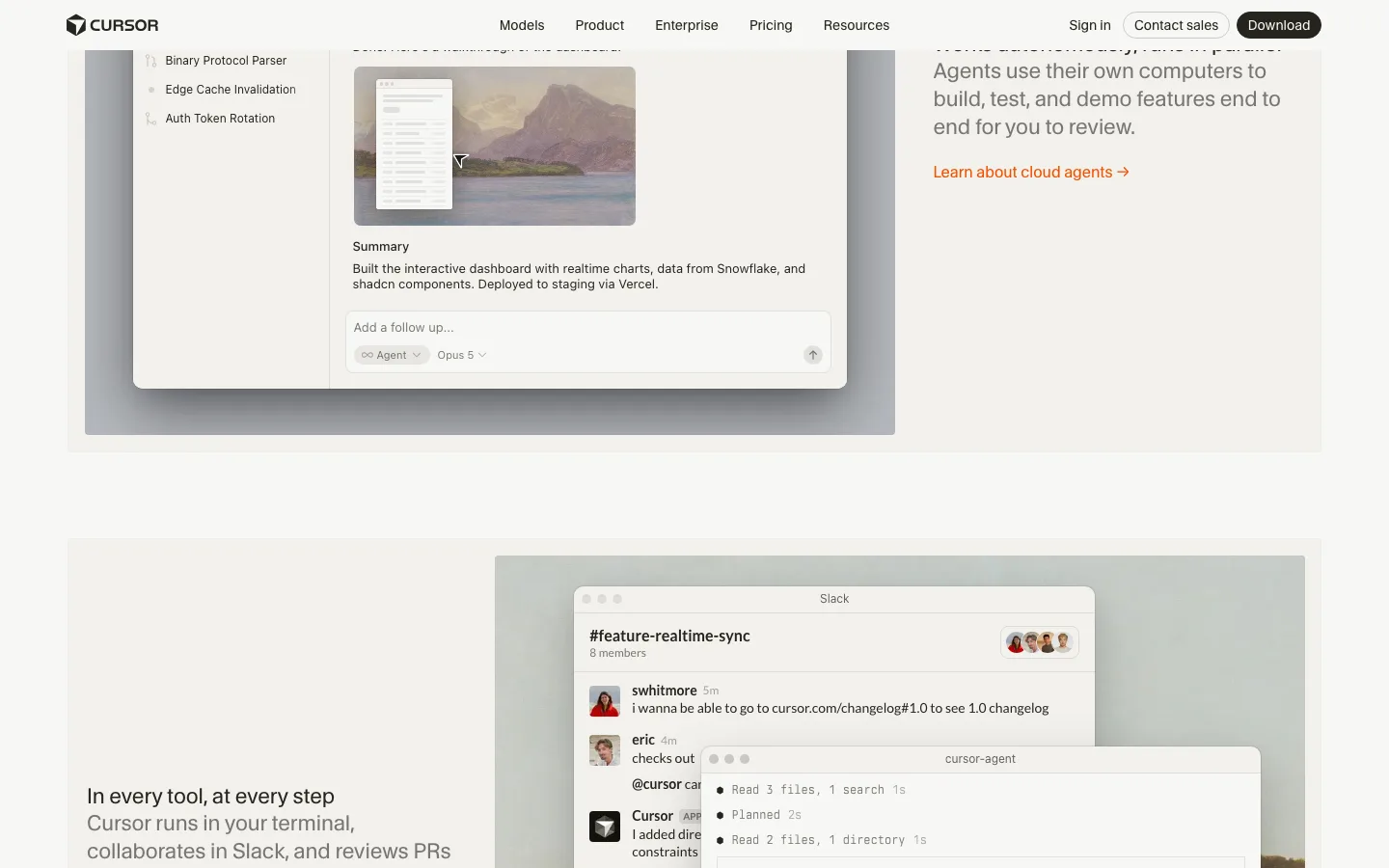Click the Read 2 files, 1 directory step

(821, 840)
